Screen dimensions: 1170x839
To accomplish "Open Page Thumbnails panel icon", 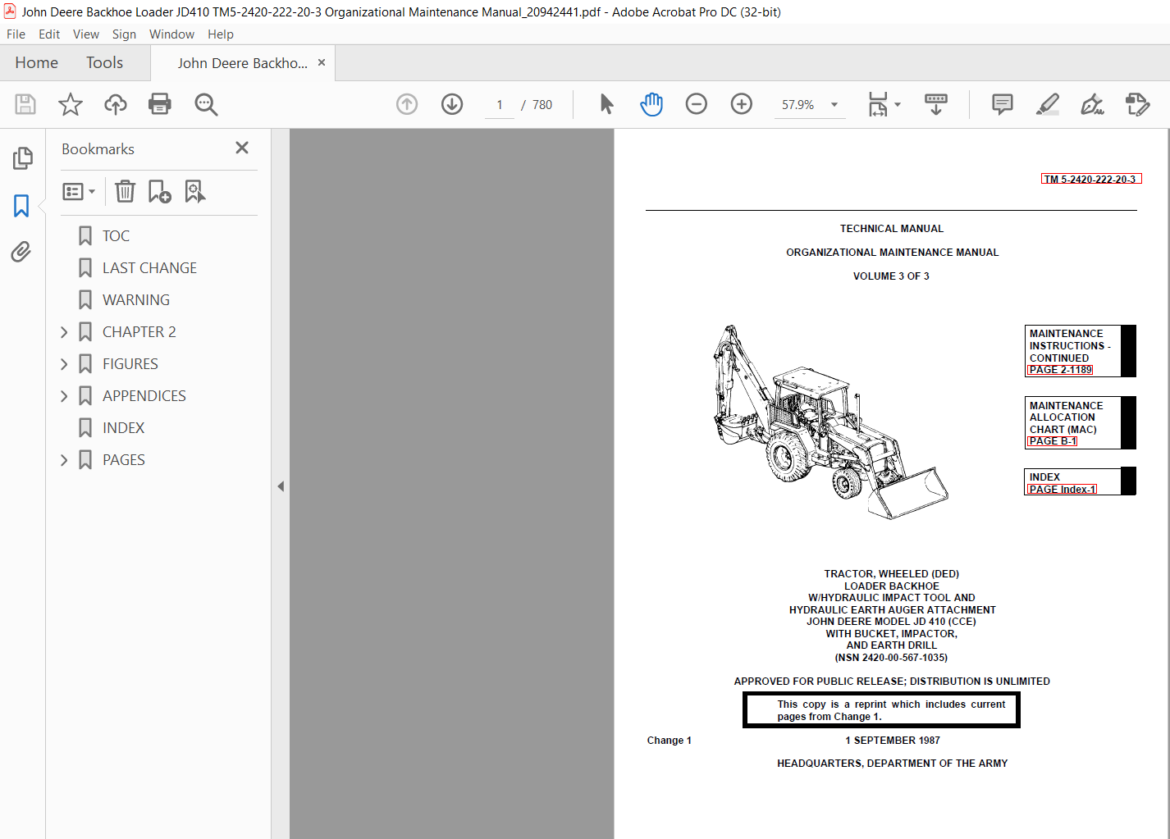I will coord(22,157).
